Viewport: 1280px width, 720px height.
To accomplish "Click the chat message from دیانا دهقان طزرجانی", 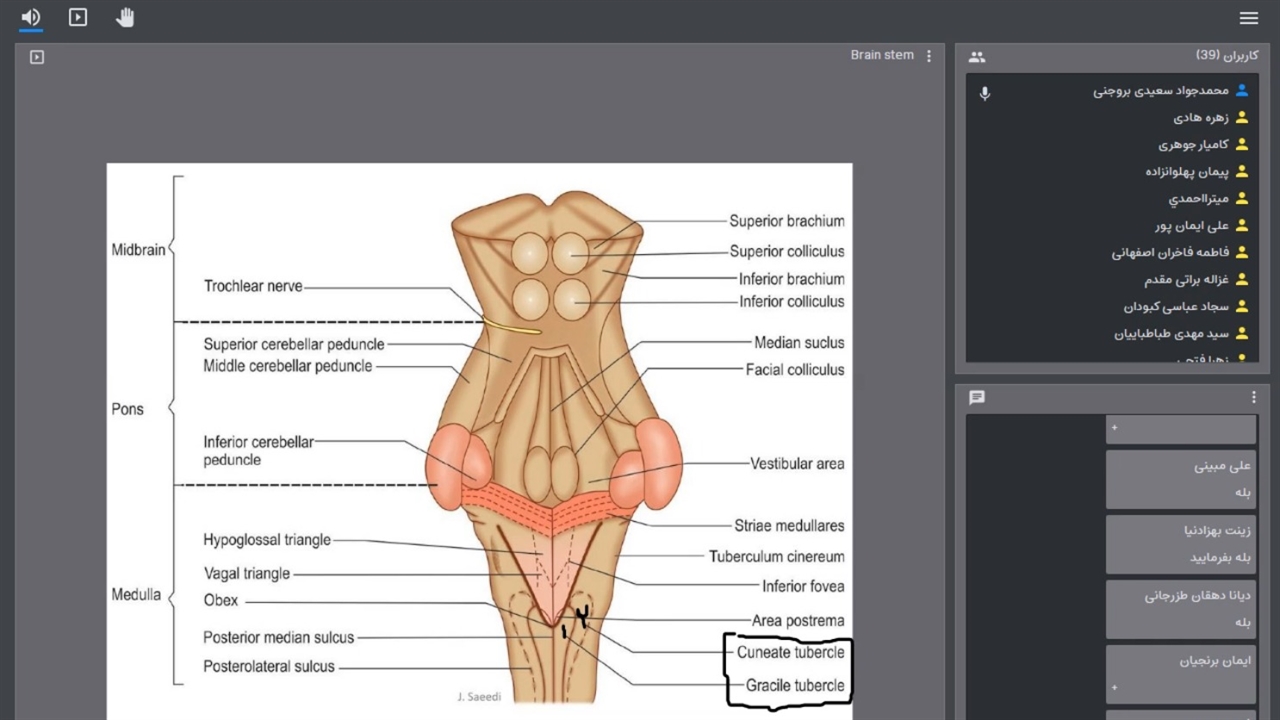I will point(1181,609).
